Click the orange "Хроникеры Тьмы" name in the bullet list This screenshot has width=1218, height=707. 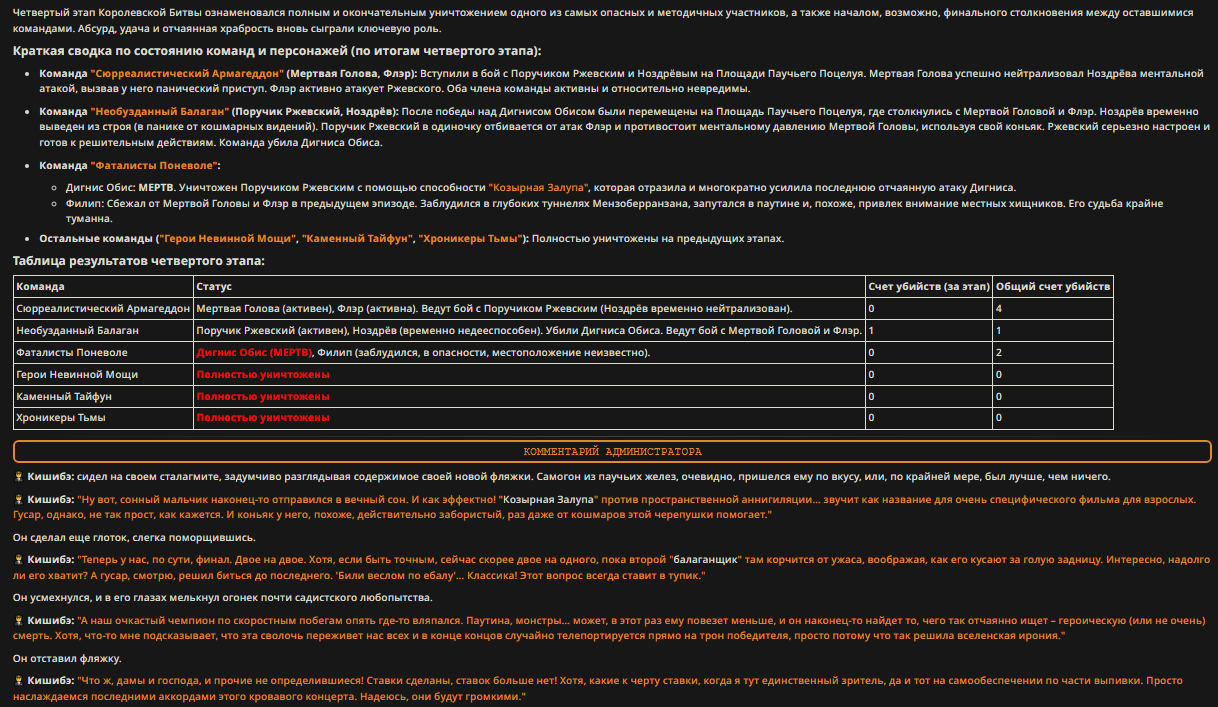(470, 239)
